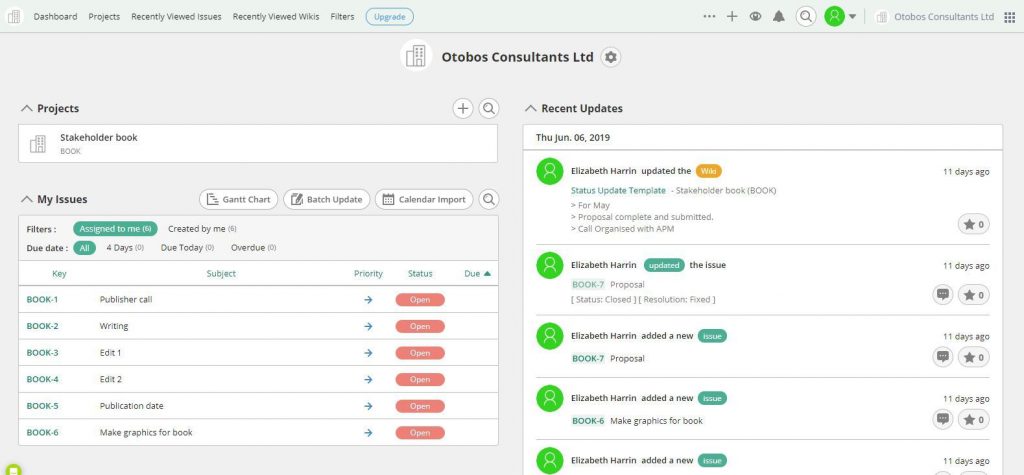Open the organization settings gear
Screen dimensions: 1024x475
[611, 57]
